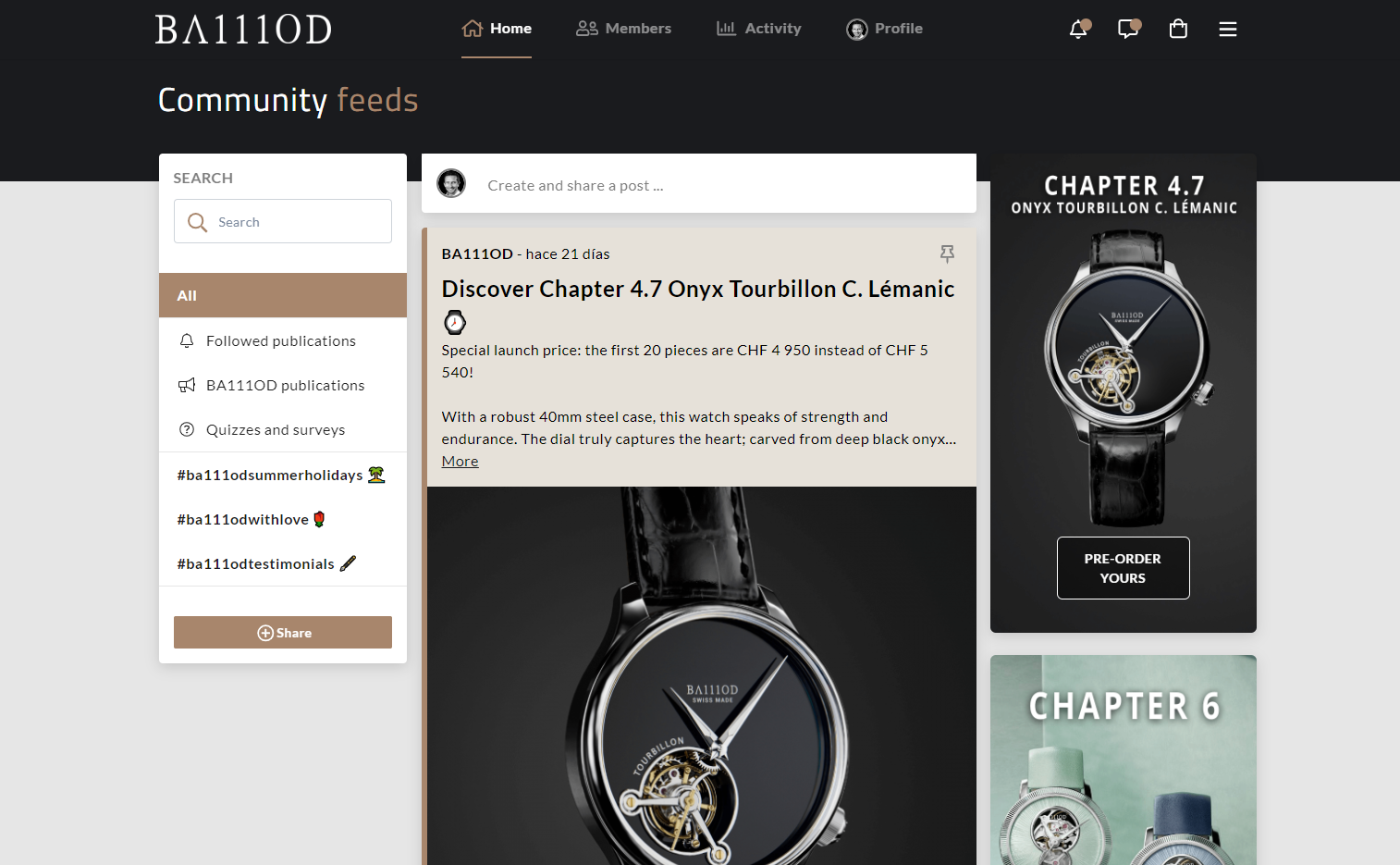Viewport: 1400px width, 865px height.
Task: Click the PRE-ORDER YOURS button
Action: point(1123,568)
